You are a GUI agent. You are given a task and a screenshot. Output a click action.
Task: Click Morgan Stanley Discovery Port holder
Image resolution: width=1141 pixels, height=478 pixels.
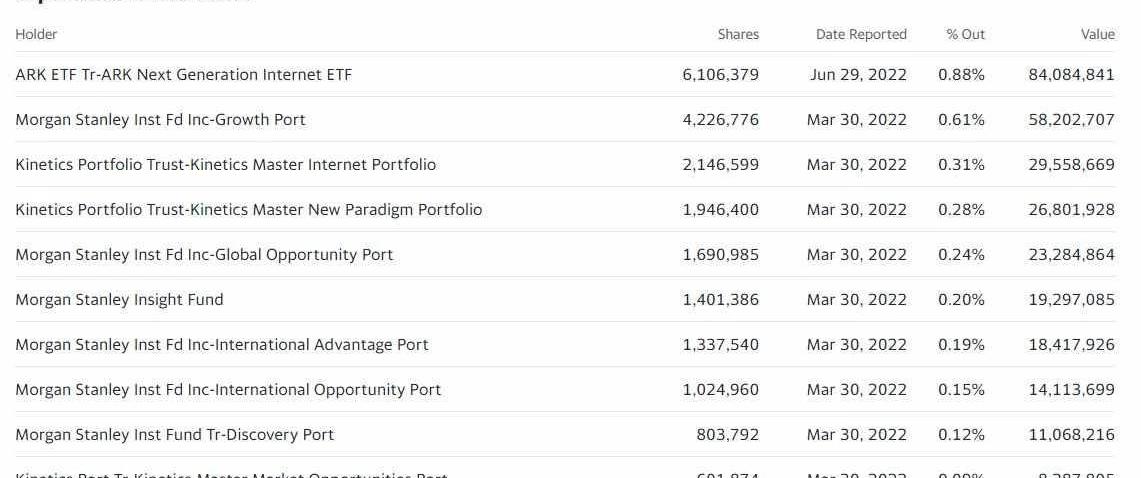[x=174, y=435]
